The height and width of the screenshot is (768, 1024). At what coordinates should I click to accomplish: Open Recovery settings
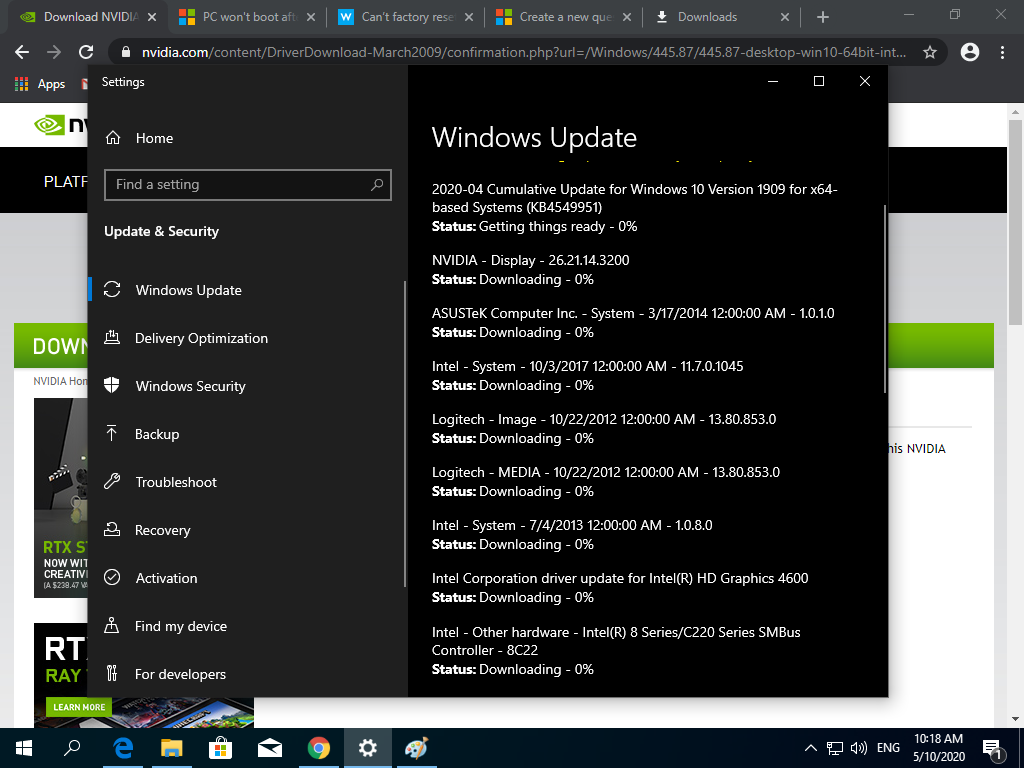pyautogui.click(x=163, y=530)
